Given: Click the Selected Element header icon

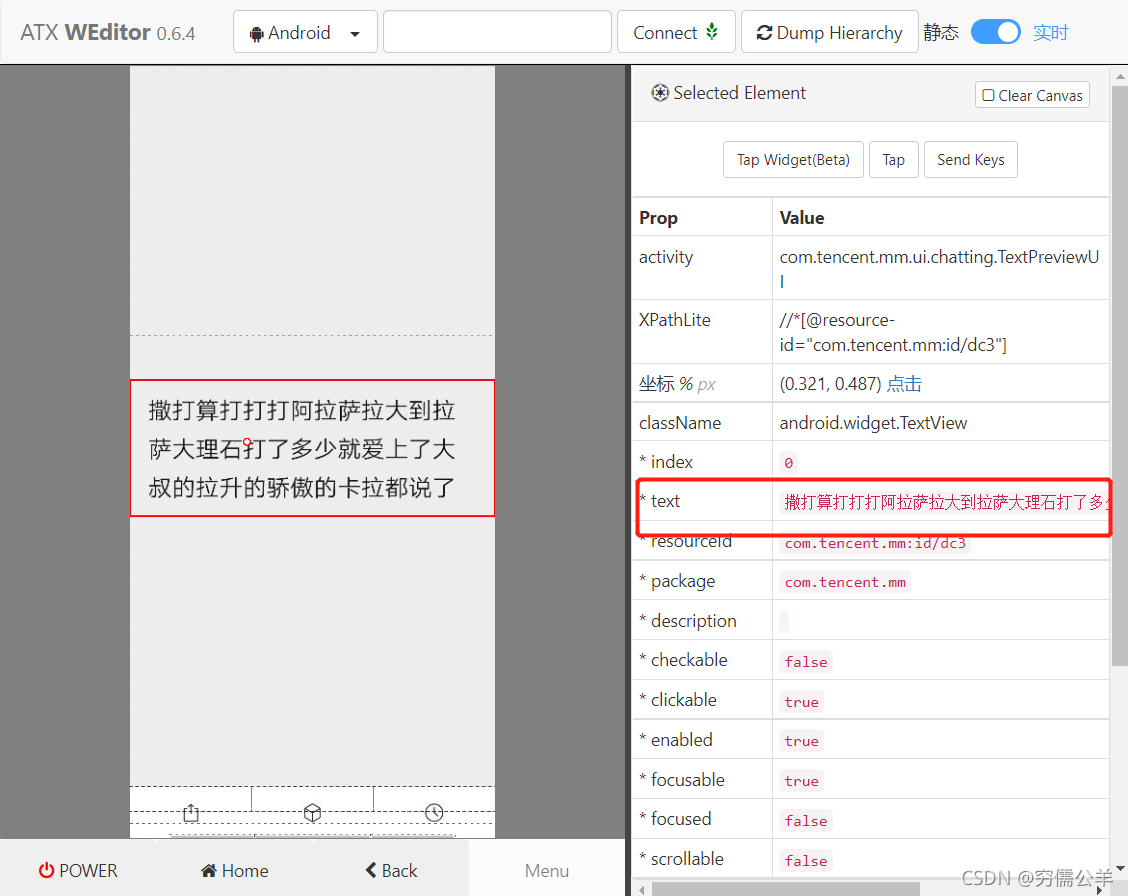Looking at the screenshot, I should (660, 93).
